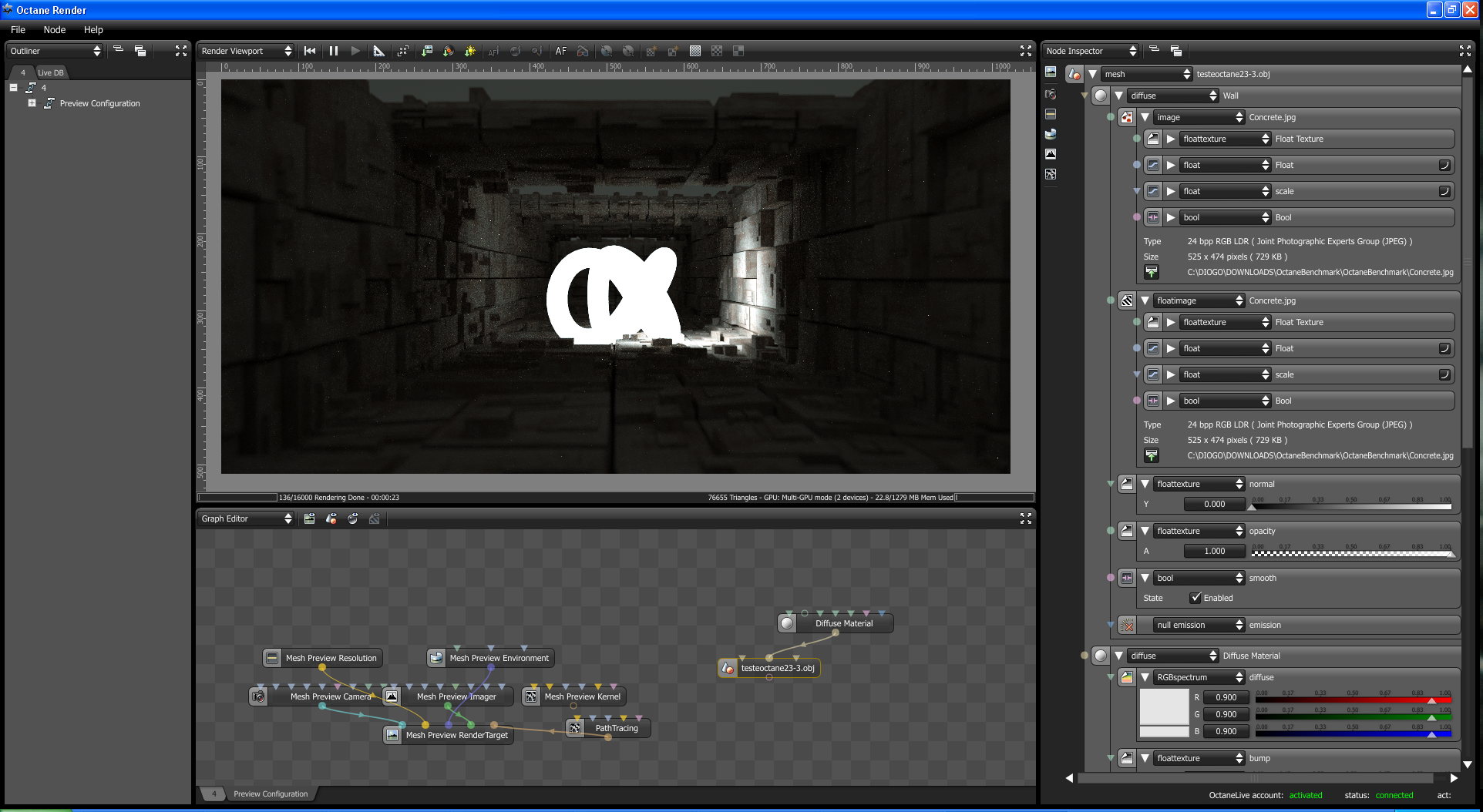Click the imager icon in Node Inspector sidebar
This screenshot has width=1483, height=812.
pyautogui.click(x=1051, y=154)
